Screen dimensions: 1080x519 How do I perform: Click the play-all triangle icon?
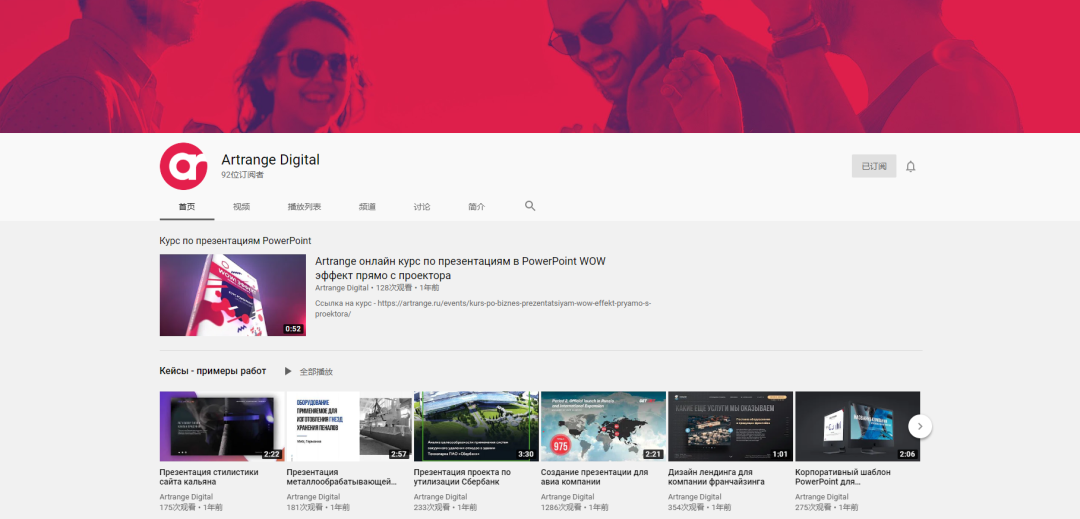[288, 371]
